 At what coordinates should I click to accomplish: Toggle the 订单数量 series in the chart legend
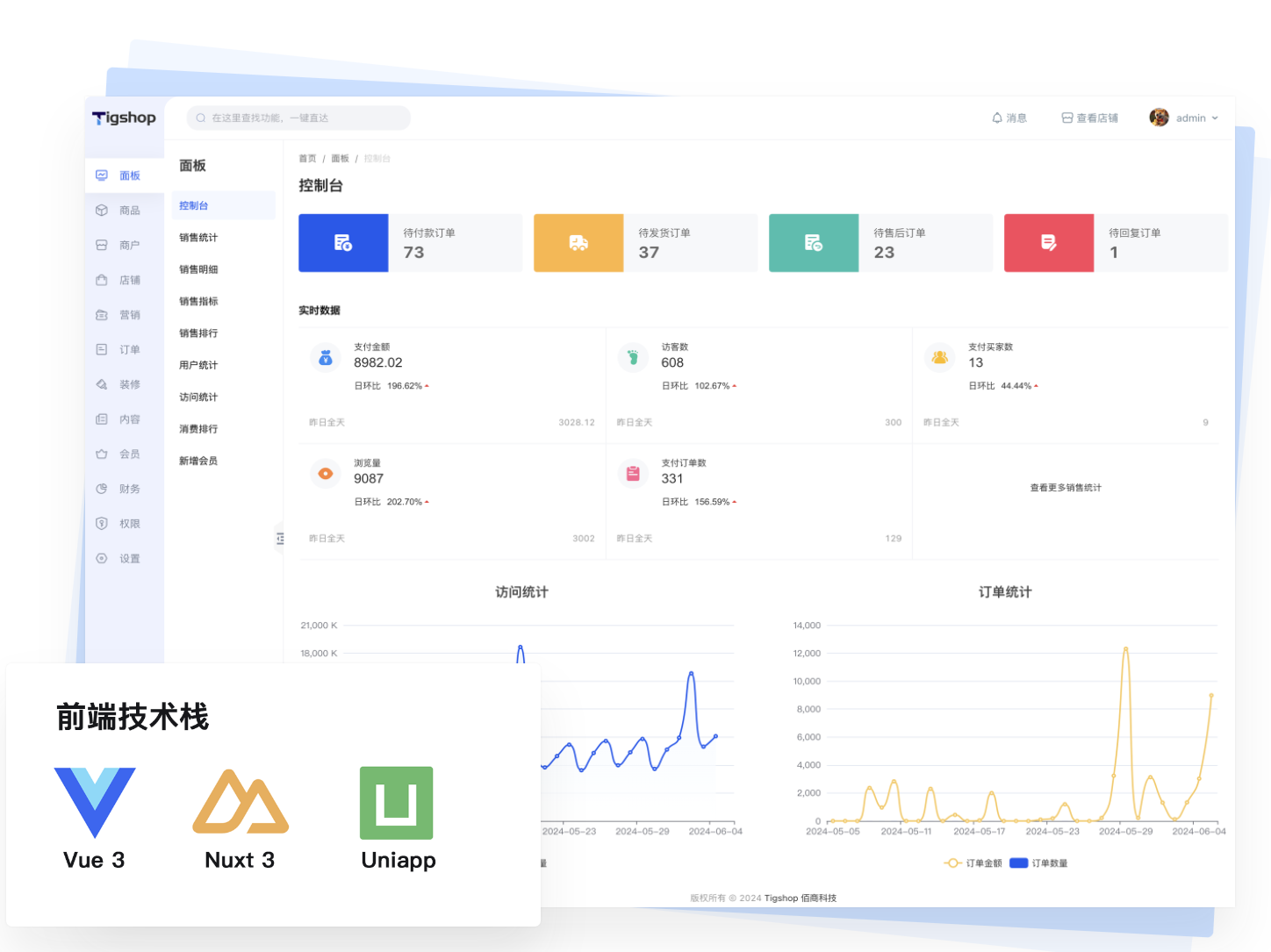[x=1039, y=863]
